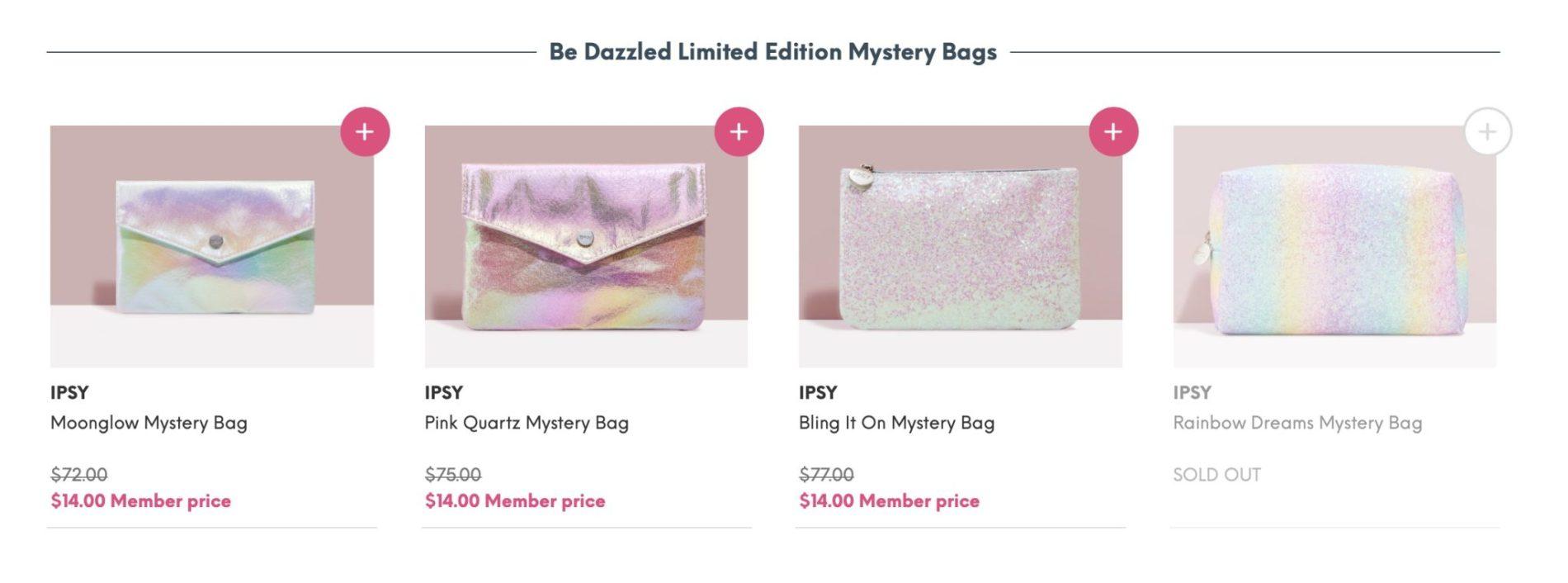Click the Be Dazzled Limited Edition Mystery Bags heading
This screenshot has width=1568, height=583.
[773, 52]
